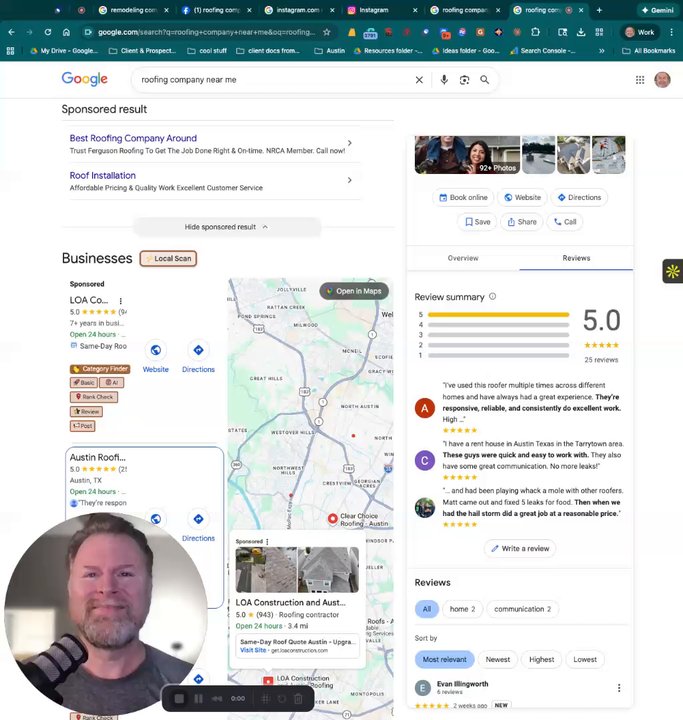Filter reviews by All chip
This screenshot has height=720, width=683.
click(427, 609)
